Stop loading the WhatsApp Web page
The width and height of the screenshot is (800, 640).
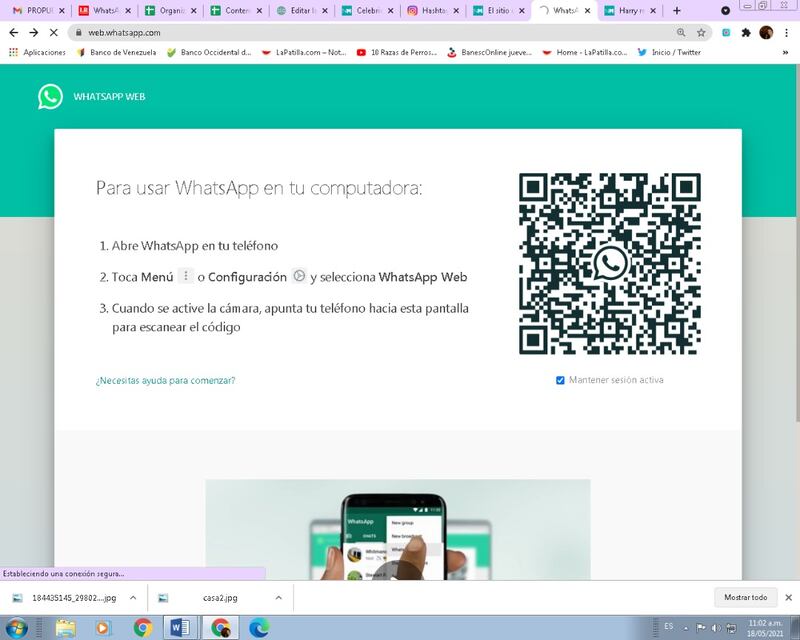coord(54,33)
